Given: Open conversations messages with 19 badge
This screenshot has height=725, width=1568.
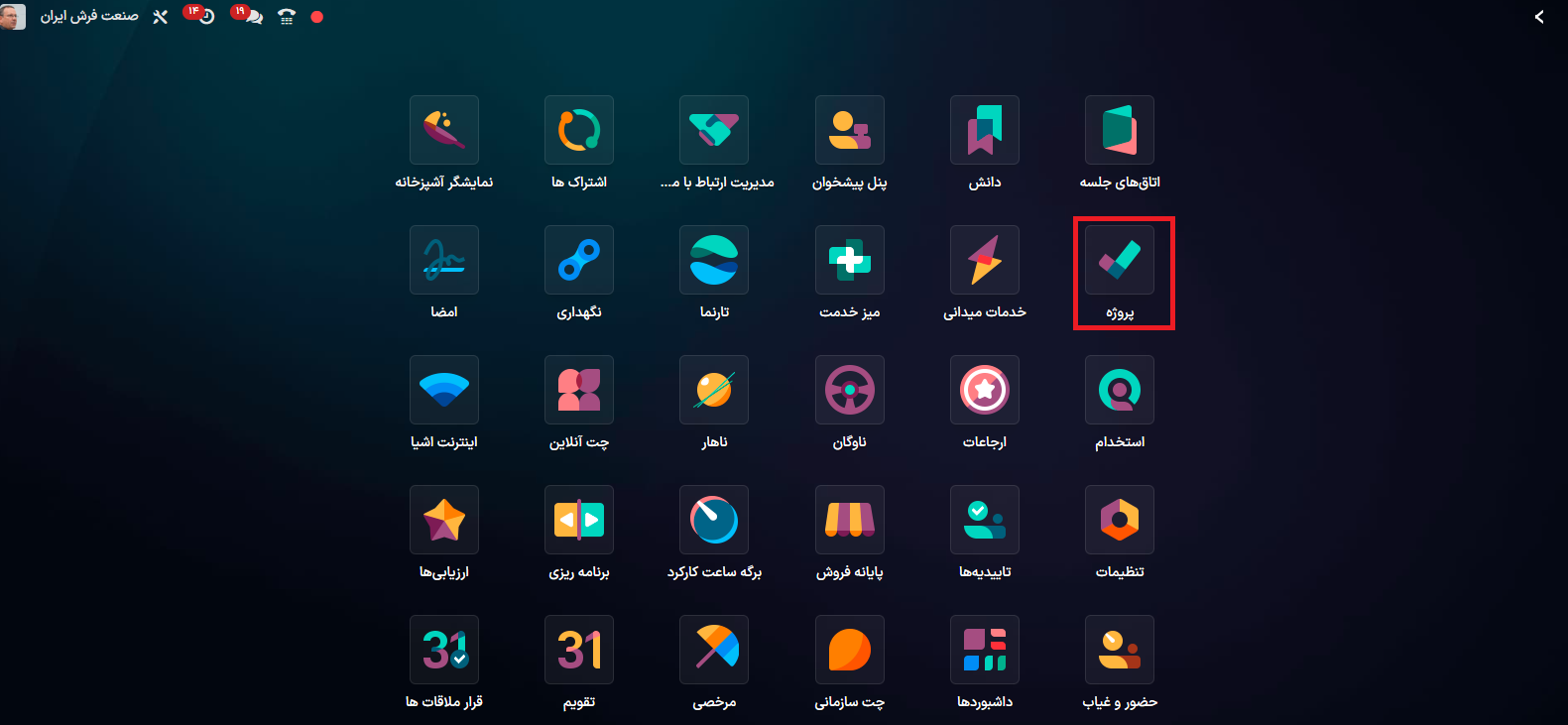Looking at the screenshot, I should click(253, 17).
